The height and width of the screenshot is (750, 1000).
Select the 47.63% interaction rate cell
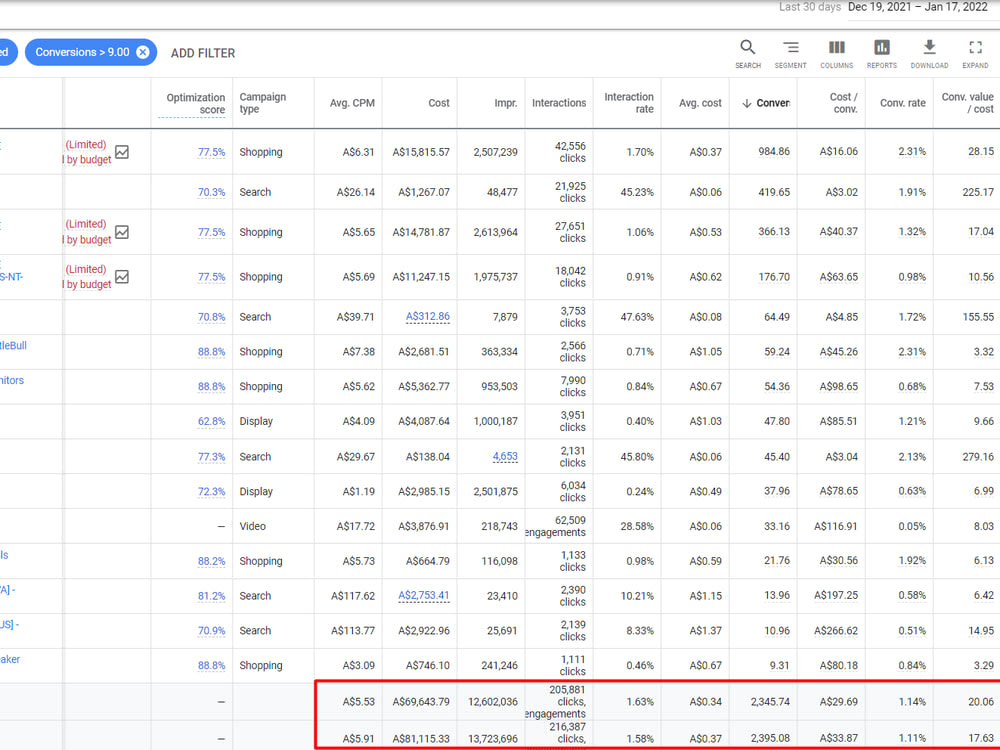pyautogui.click(x=636, y=317)
